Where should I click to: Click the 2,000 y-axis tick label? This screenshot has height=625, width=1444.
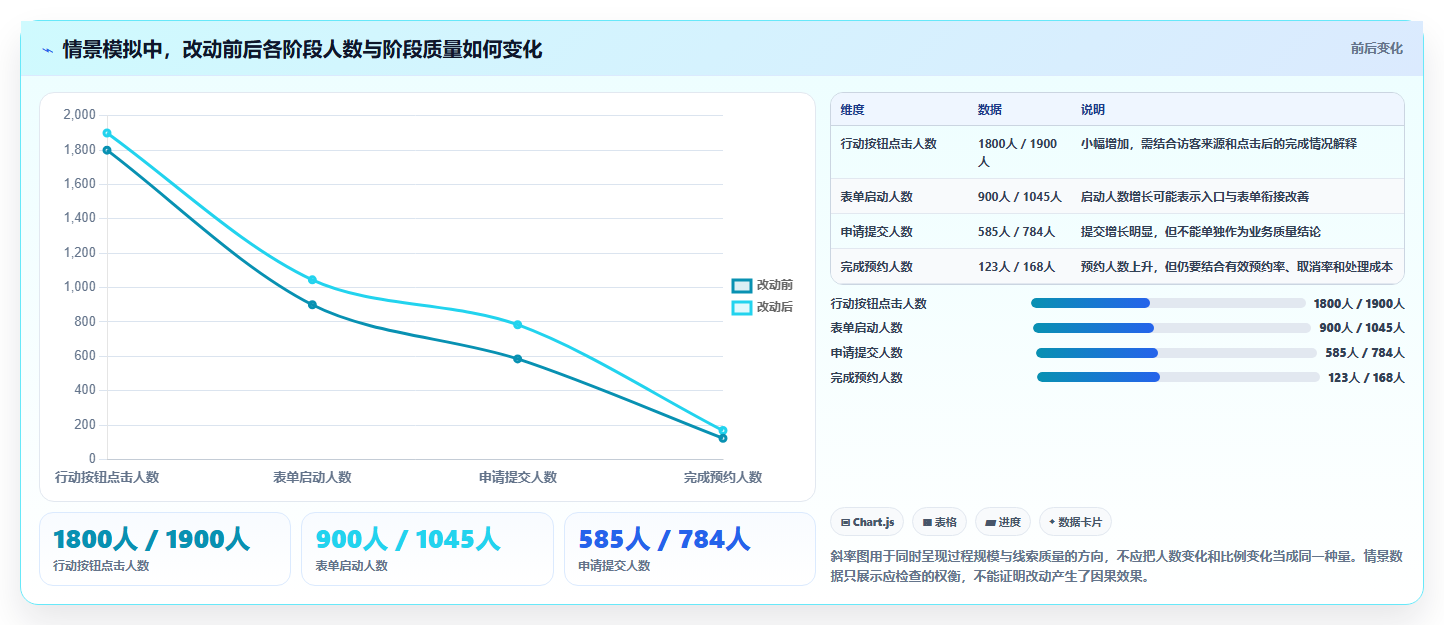(79, 115)
